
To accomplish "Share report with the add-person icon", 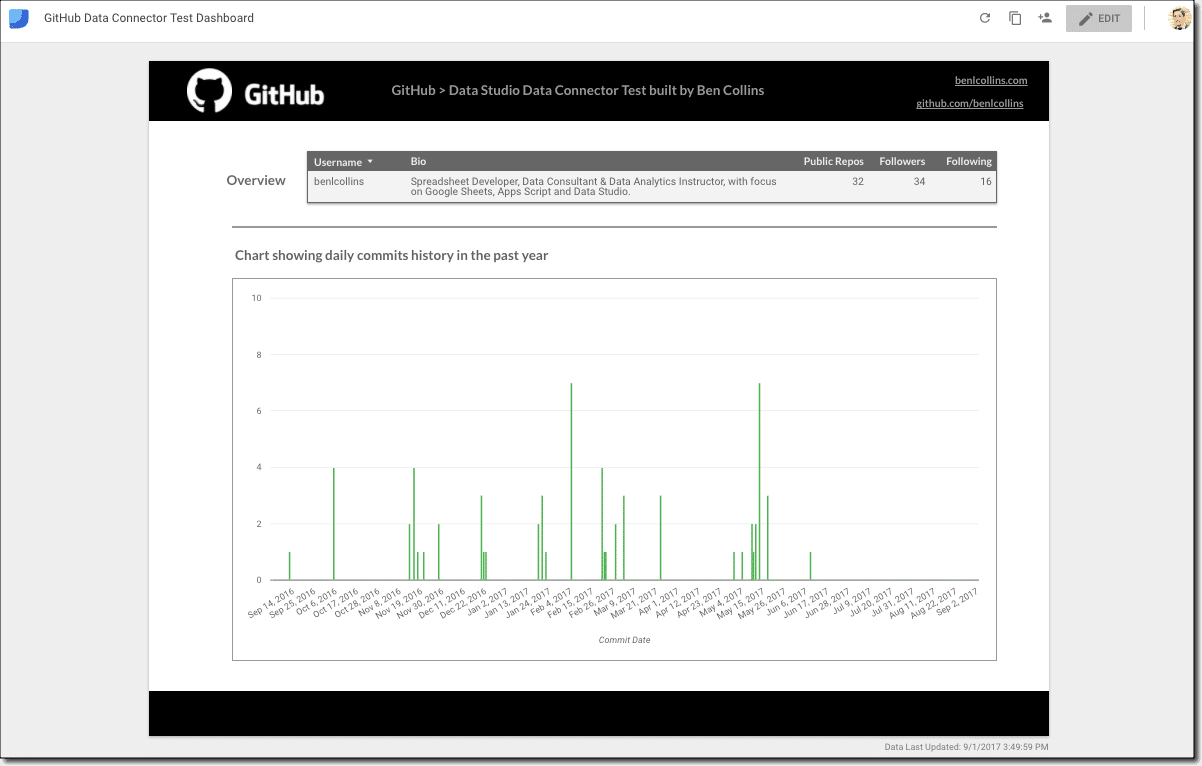I will [1045, 18].
